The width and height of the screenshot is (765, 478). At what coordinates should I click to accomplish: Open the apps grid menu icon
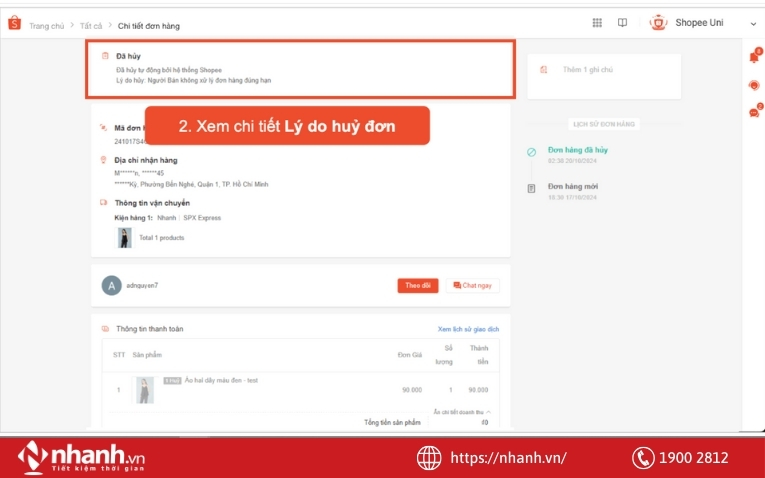tap(597, 23)
